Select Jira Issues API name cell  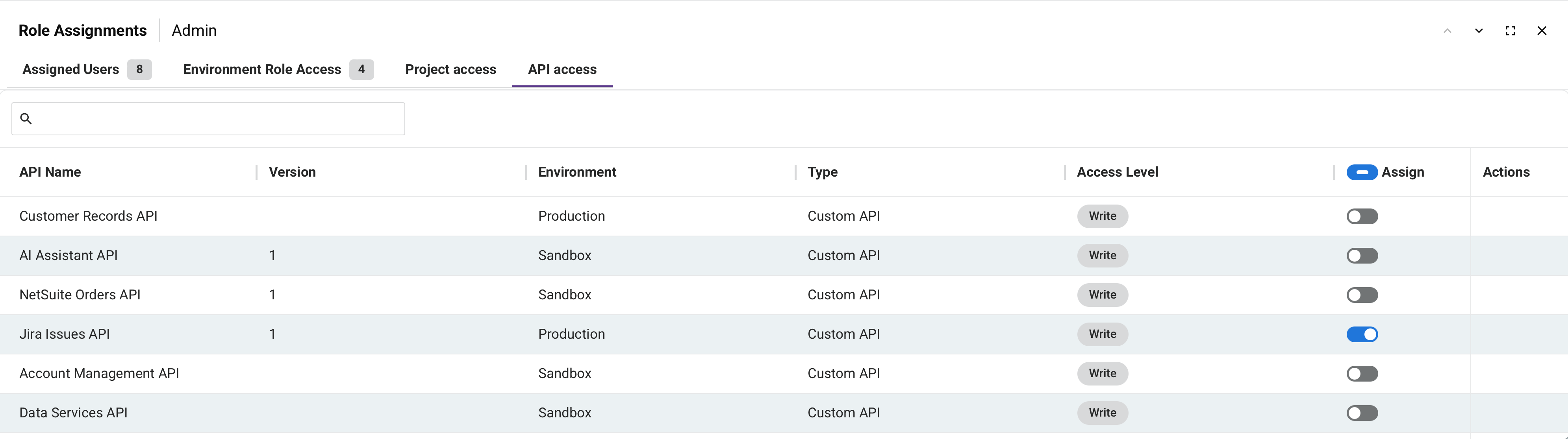[x=65, y=334]
